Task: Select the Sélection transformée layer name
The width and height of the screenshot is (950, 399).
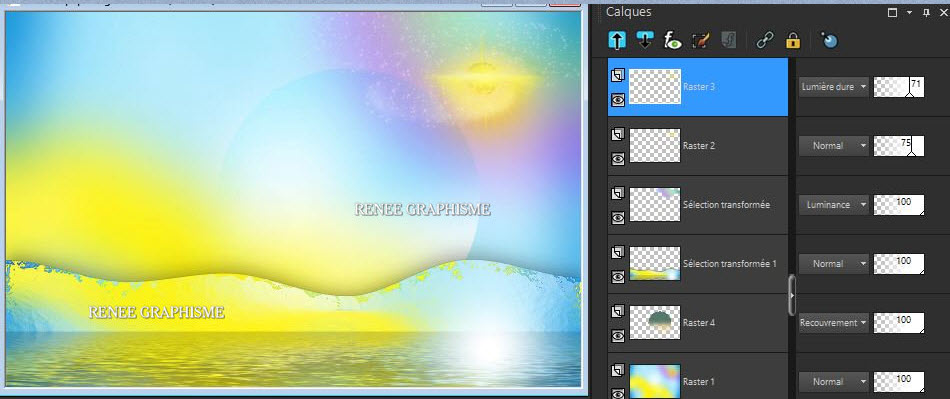Action: [726, 205]
